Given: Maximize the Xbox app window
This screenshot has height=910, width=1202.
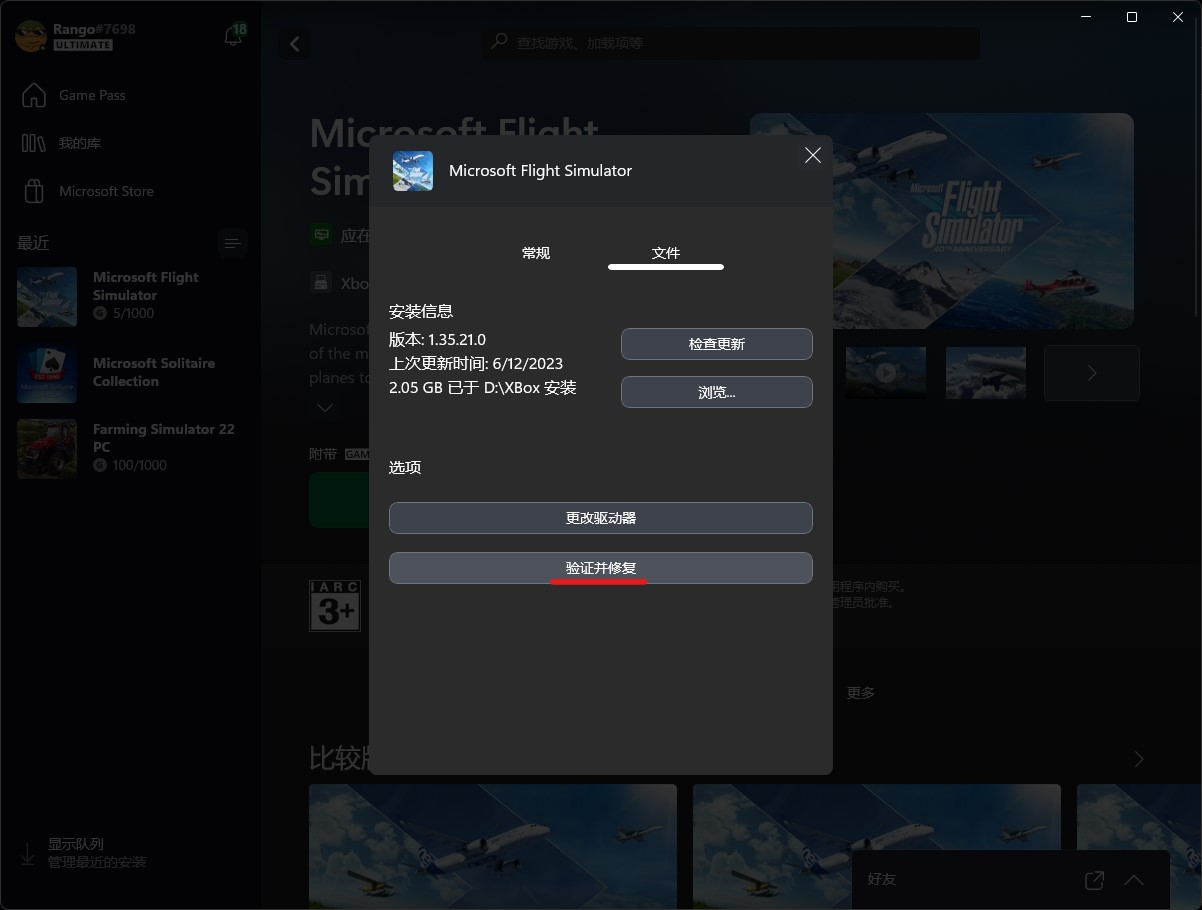Looking at the screenshot, I should [1132, 17].
